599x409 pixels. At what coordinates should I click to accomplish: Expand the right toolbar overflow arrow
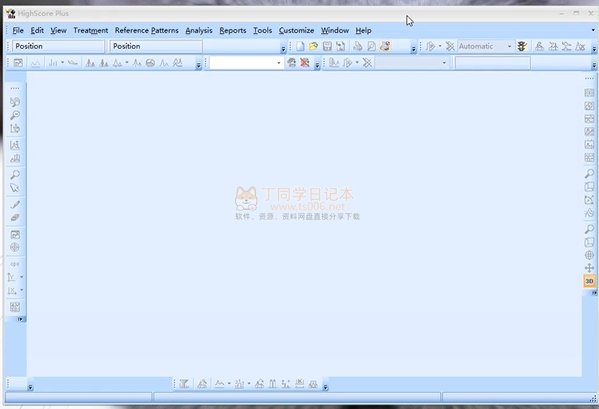594,293
